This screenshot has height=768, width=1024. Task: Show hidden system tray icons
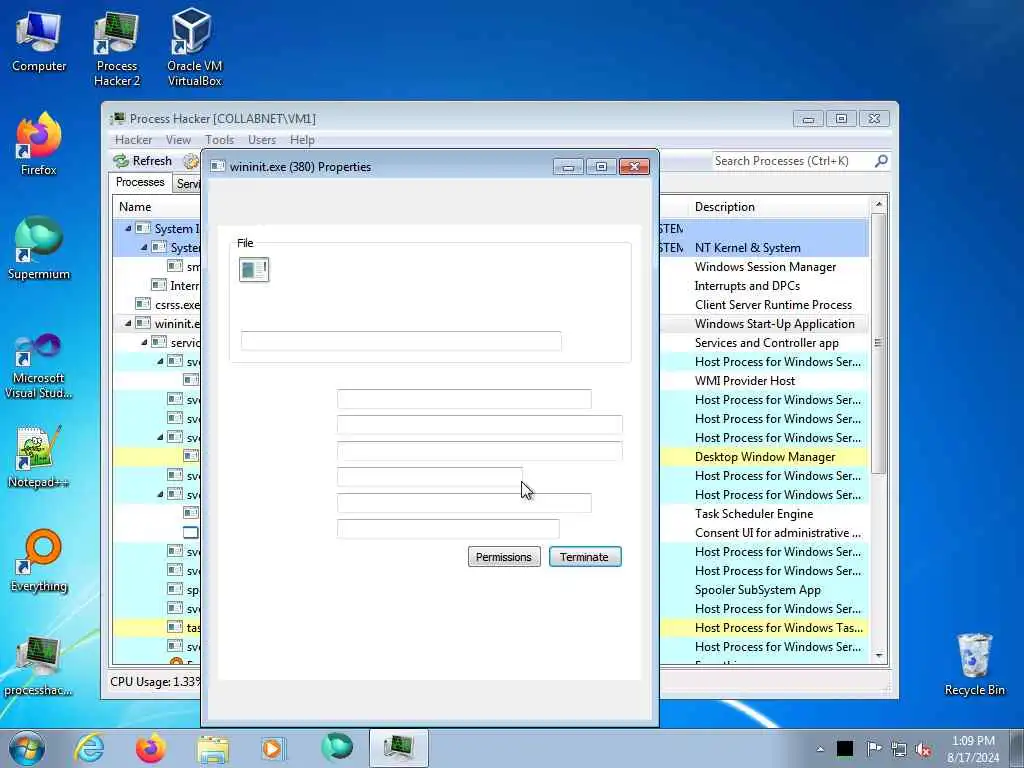pyautogui.click(x=820, y=749)
